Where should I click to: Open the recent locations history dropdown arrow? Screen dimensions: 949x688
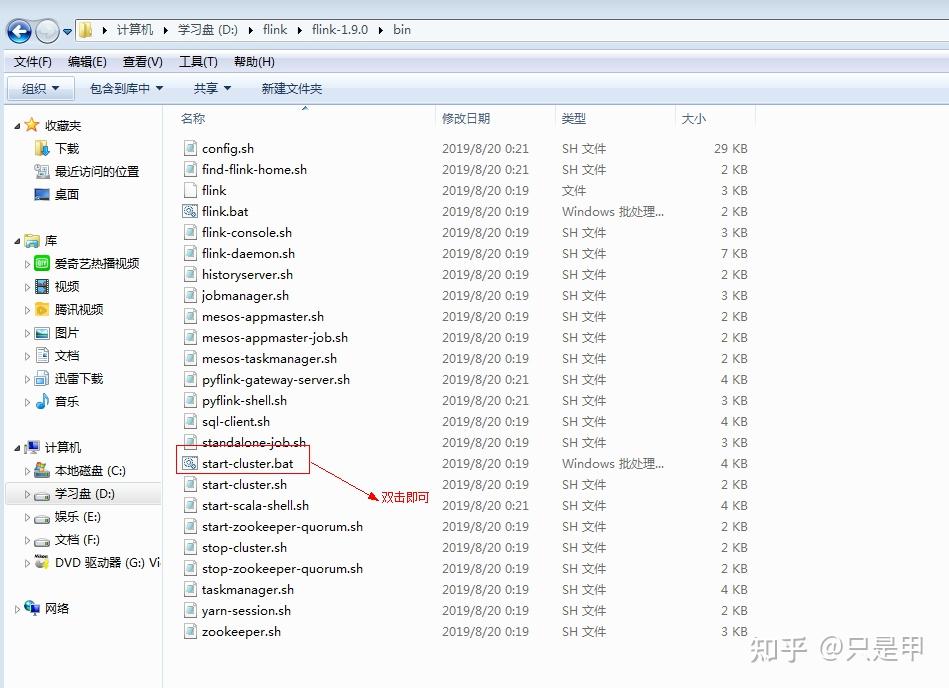click(67, 31)
